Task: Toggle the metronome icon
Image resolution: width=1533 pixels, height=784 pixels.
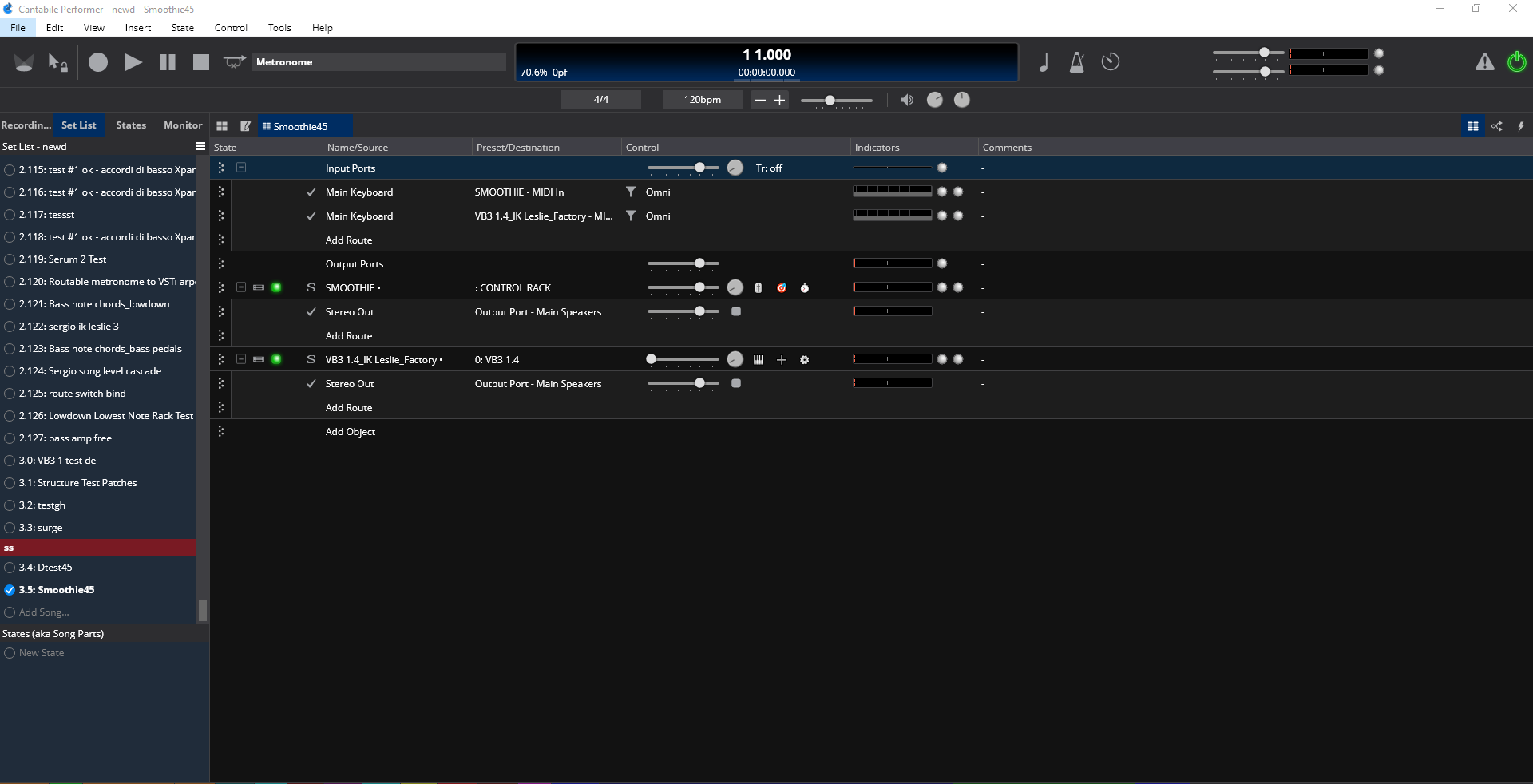Action: click(1076, 62)
